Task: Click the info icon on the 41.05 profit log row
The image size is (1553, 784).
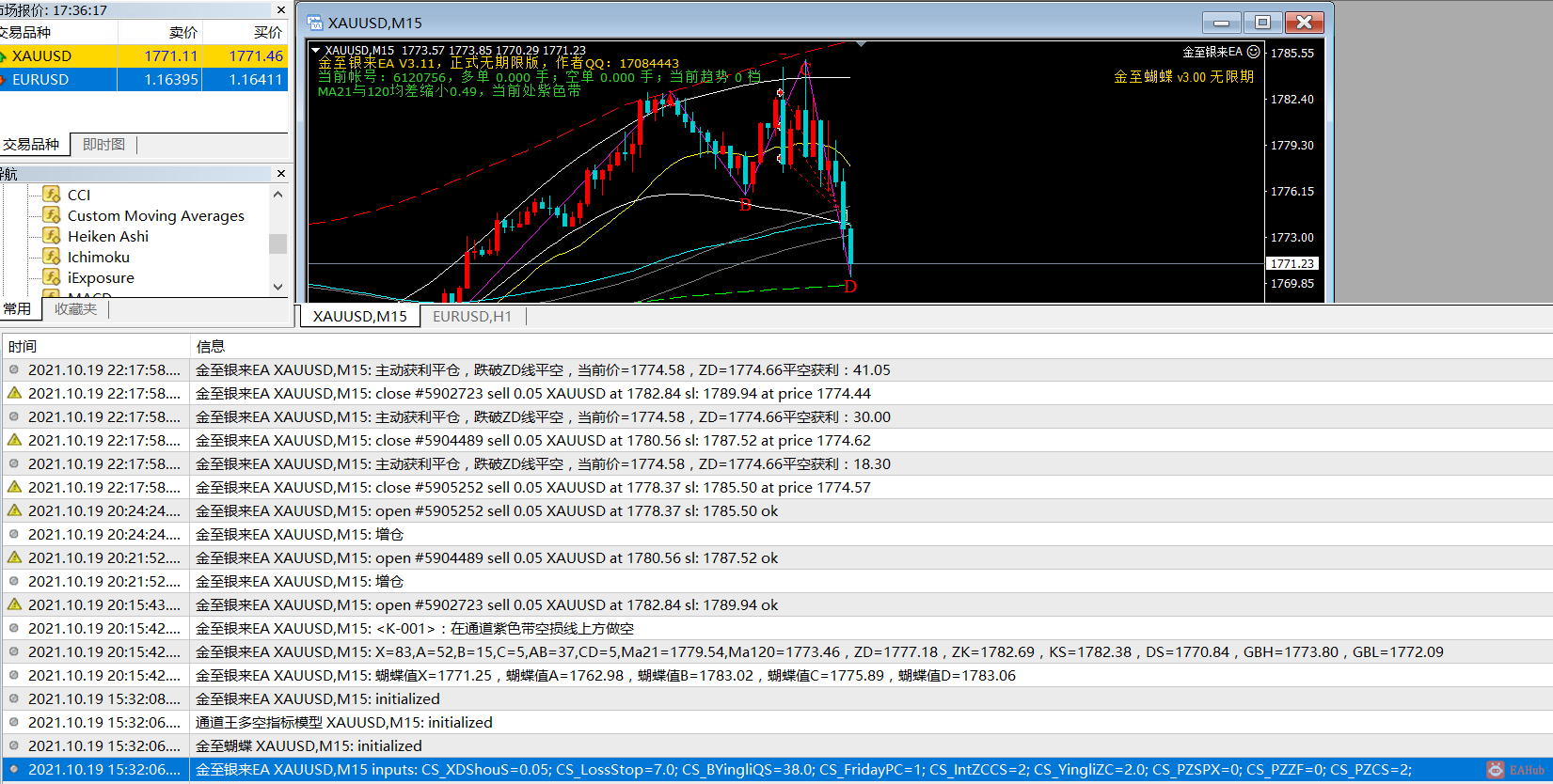Action: (14, 369)
